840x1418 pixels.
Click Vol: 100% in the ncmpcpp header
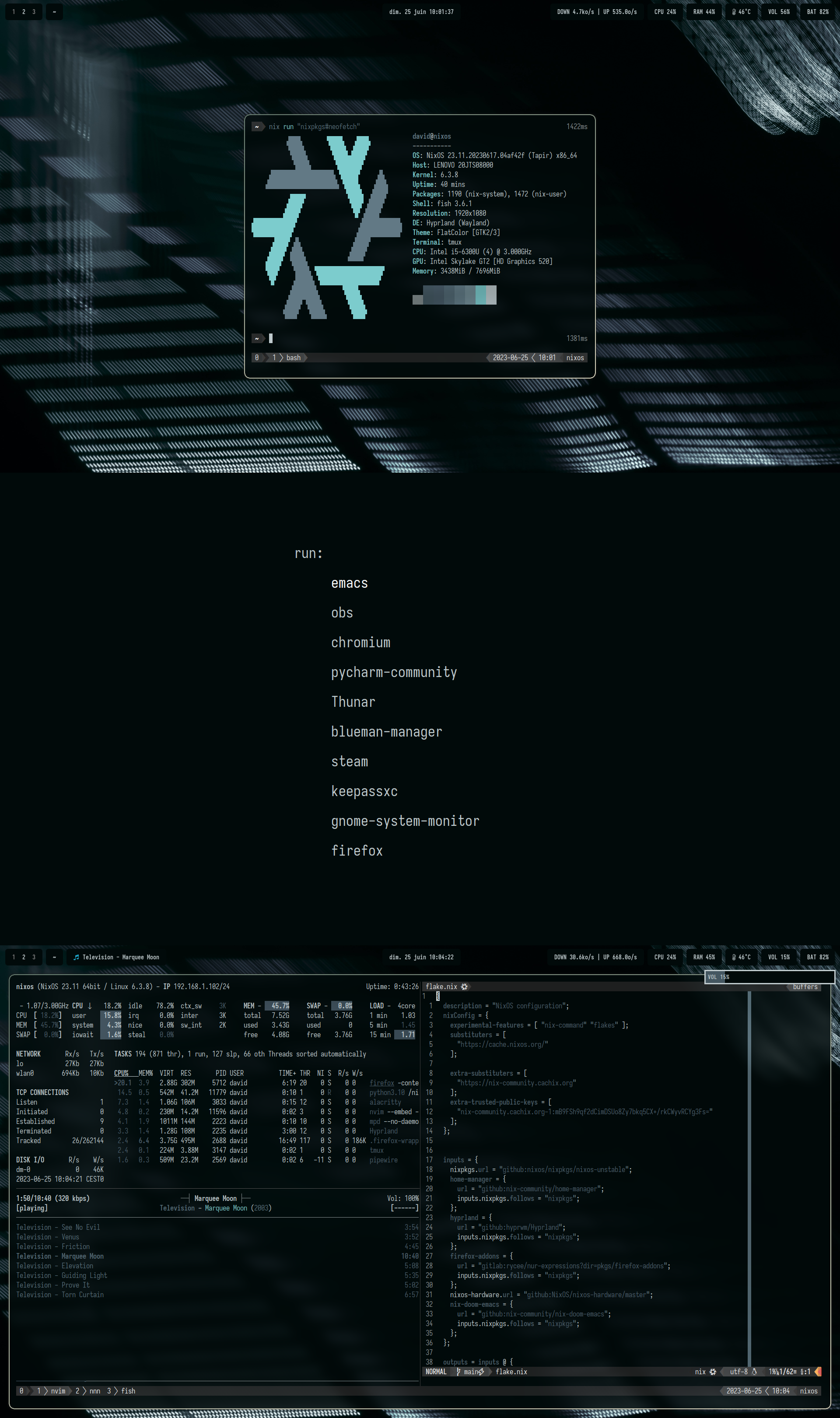coord(402,1198)
